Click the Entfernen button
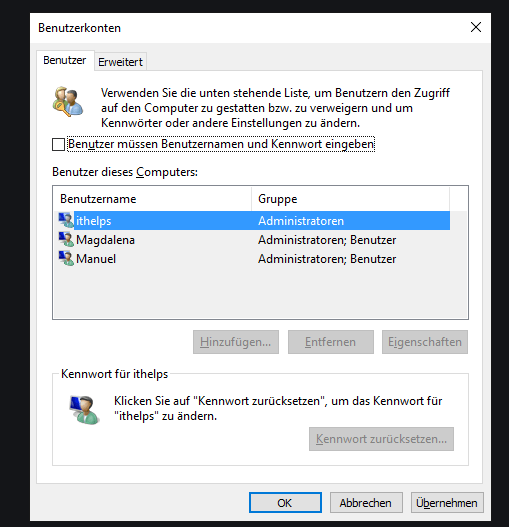Image resolution: width=509 pixels, height=527 pixels. coord(330,342)
